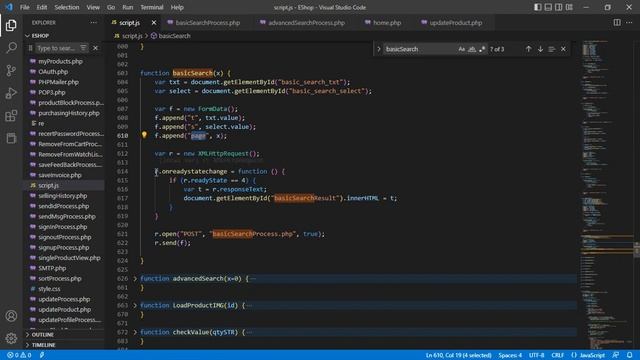Click the feedback icon in status bar
640x360 pixels.
click(x=616, y=355)
